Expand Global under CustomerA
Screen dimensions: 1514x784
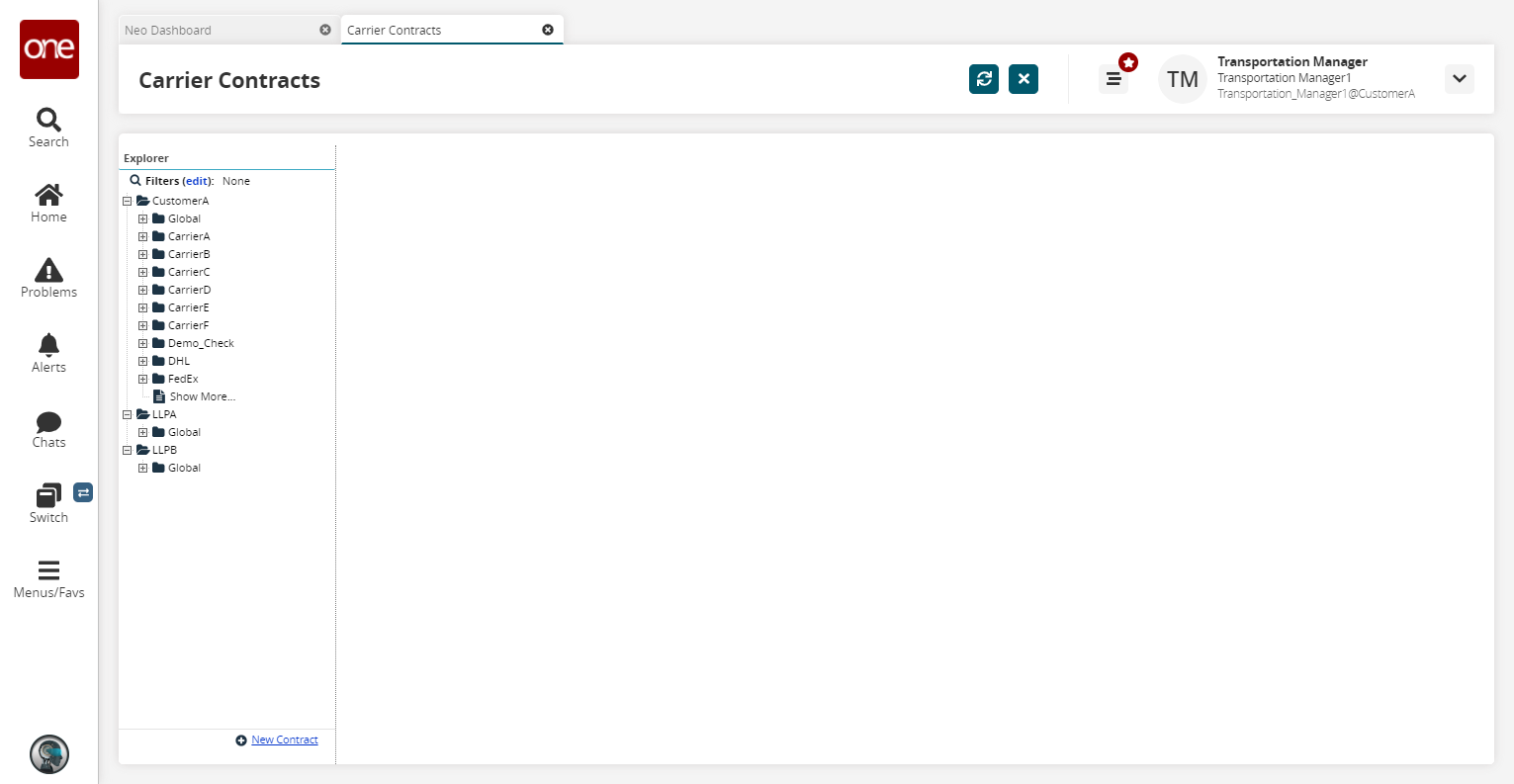143,218
